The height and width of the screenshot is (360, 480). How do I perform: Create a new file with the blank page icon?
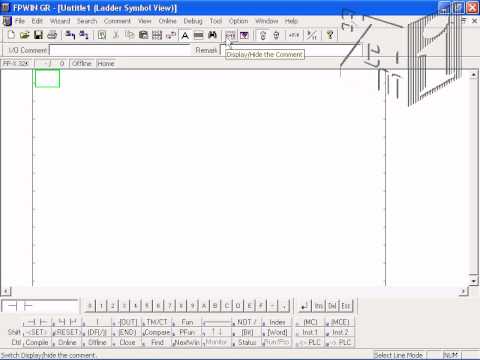click(x=11, y=35)
